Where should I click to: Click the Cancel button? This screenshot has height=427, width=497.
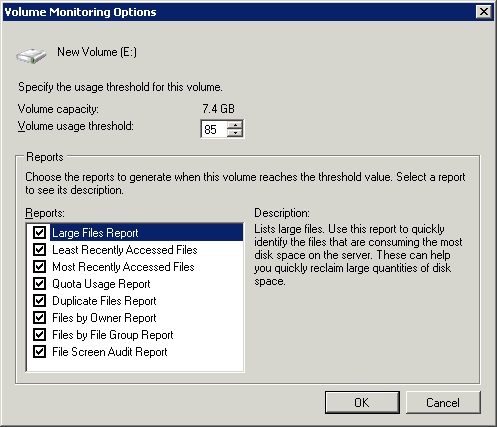pos(443,403)
